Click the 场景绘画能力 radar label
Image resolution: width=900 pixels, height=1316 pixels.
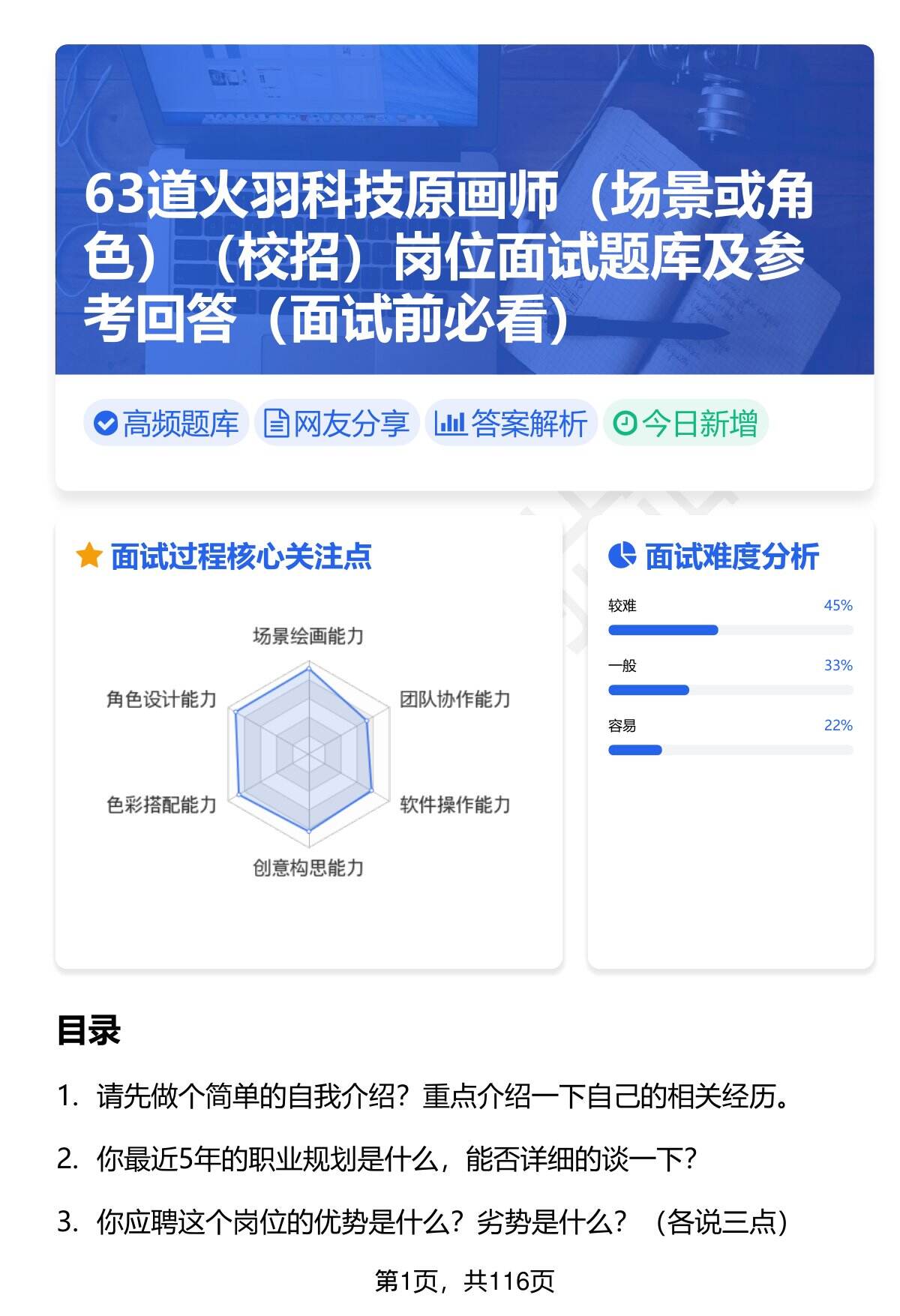[308, 637]
